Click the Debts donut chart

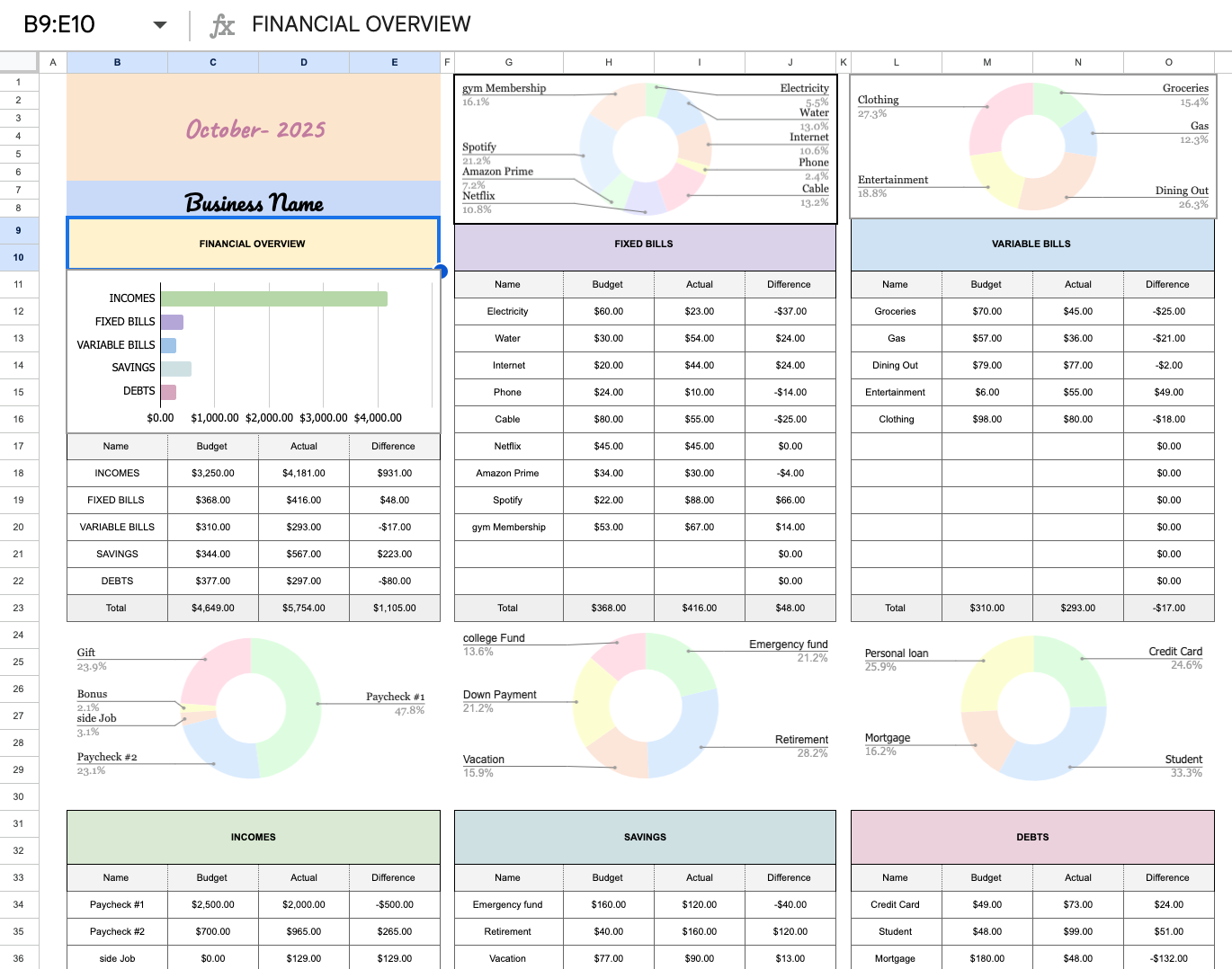pyautogui.click(x=1032, y=708)
